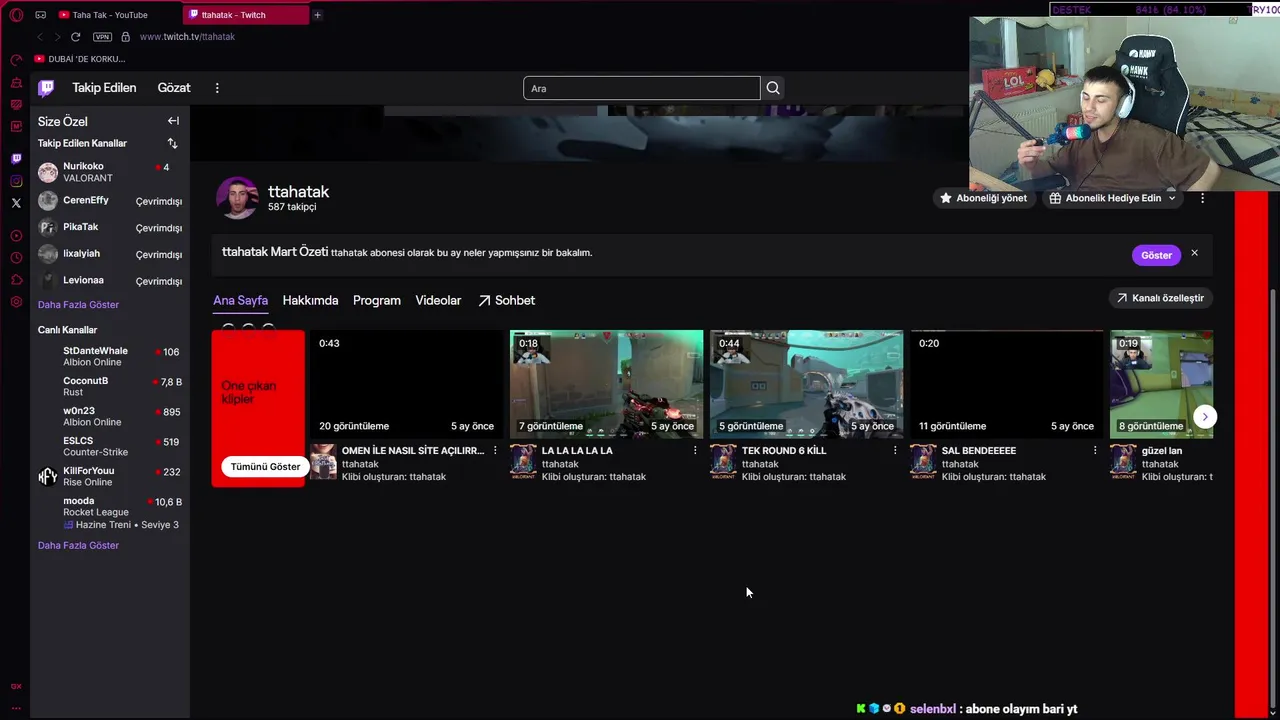The image size is (1280, 720).
Task: Open the GX Control speedometer panel
Action: click(x=16, y=60)
